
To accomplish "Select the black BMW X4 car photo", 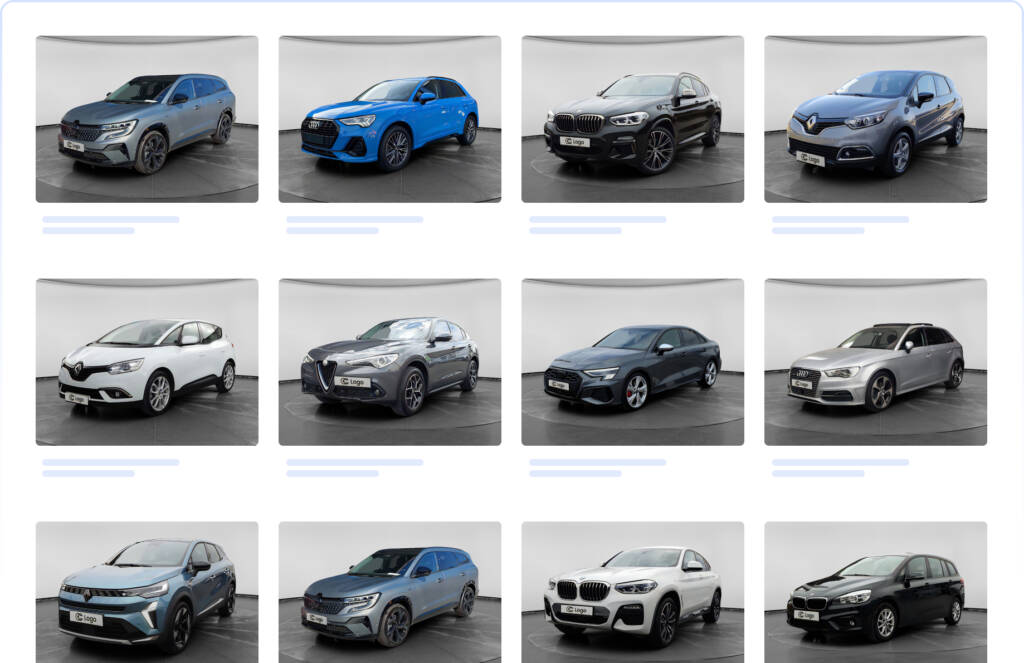I will coord(633,119).
